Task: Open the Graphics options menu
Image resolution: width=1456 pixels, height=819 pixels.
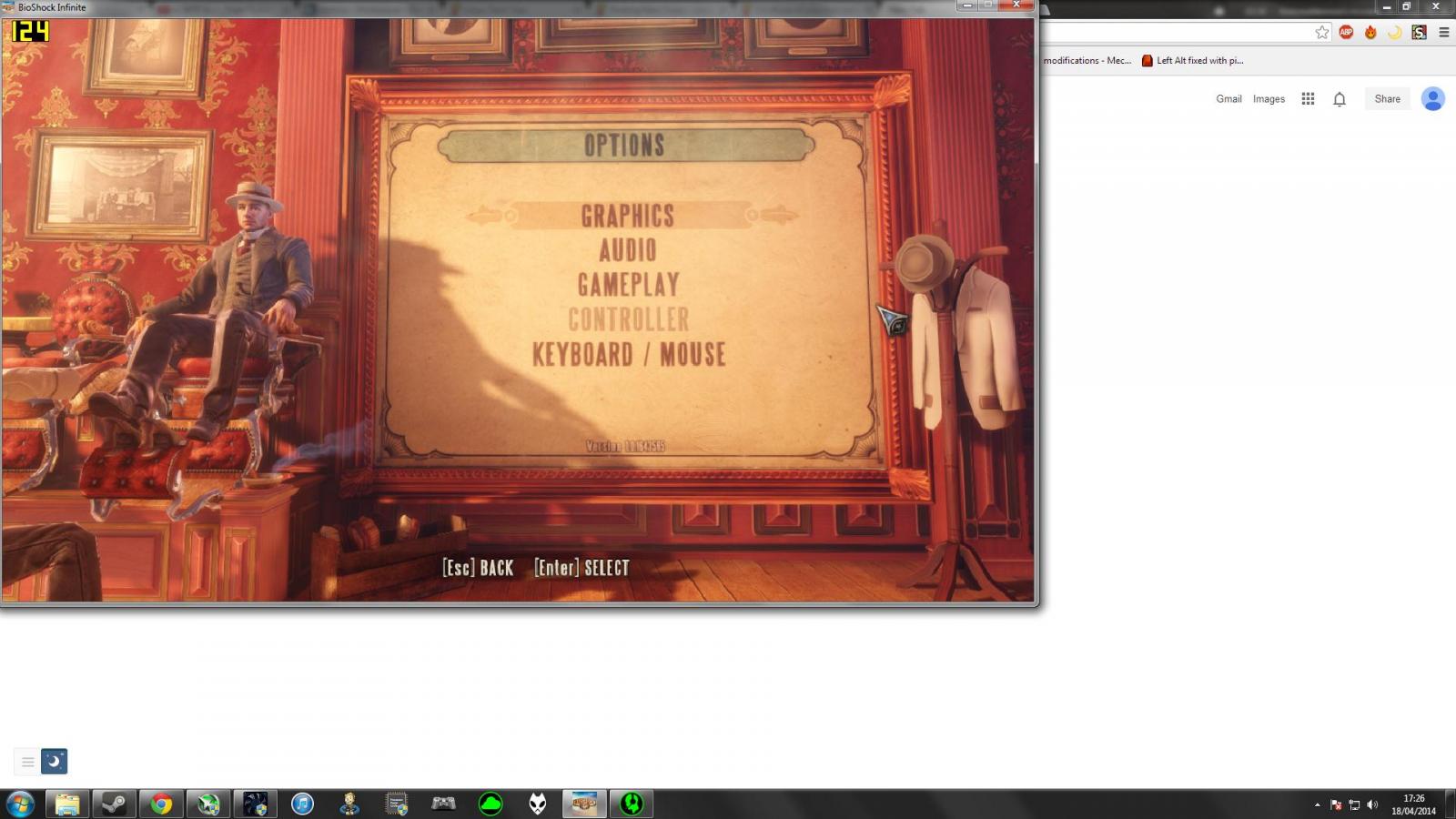Action: coord(628,216)
